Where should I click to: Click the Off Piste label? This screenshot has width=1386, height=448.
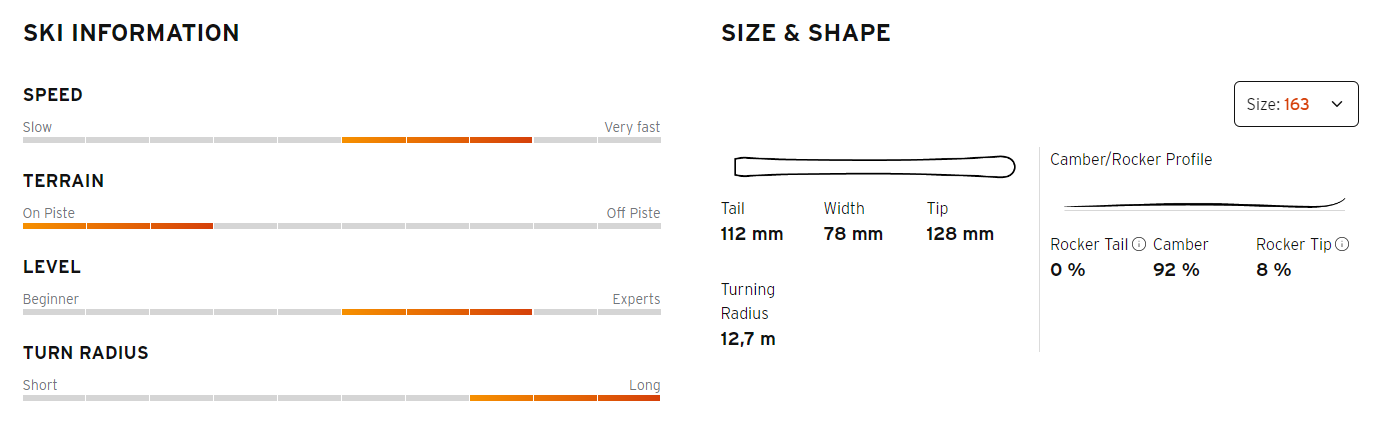(x=633, y=213)
